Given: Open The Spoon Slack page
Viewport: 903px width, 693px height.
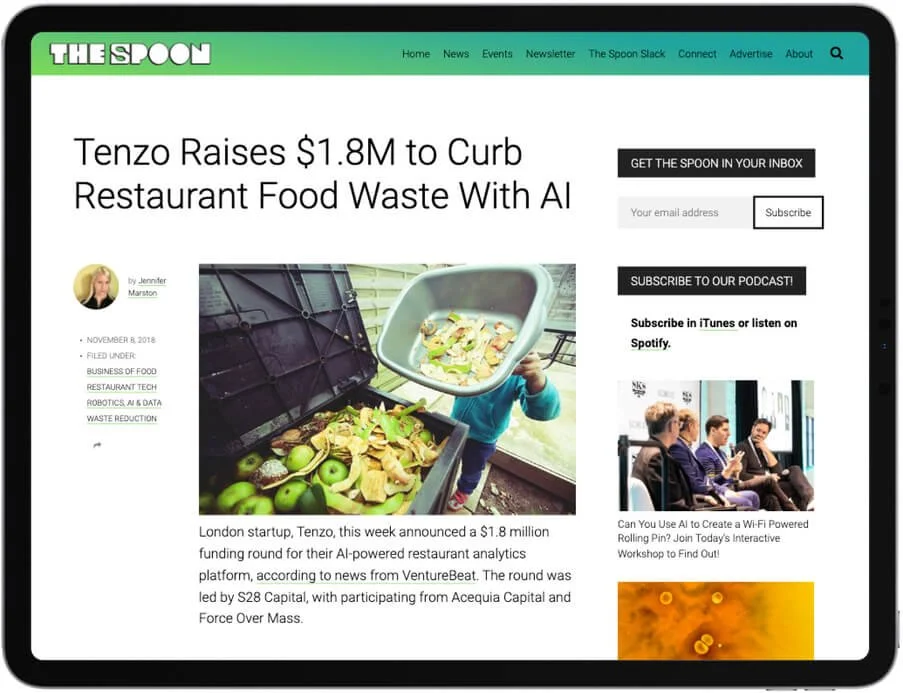Looking at the screenshot, I should pos(627,54).
